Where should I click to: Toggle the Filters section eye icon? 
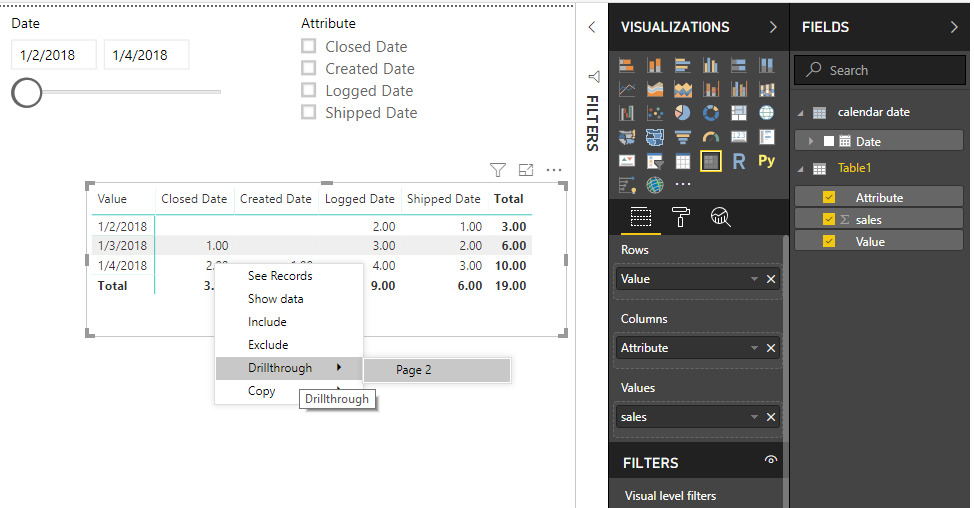click(x=771, y=460)
